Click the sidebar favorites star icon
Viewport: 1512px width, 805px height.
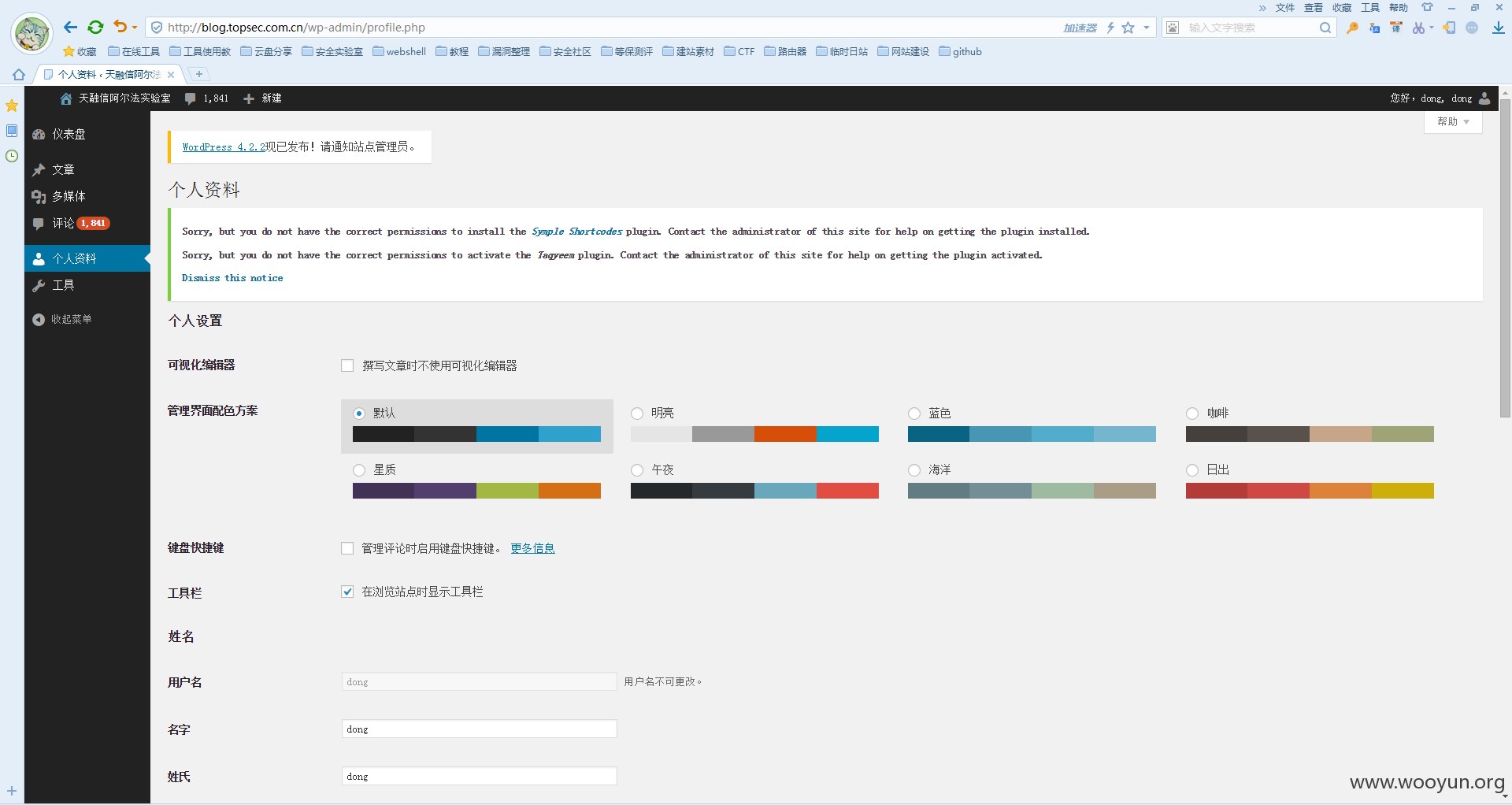12,106
